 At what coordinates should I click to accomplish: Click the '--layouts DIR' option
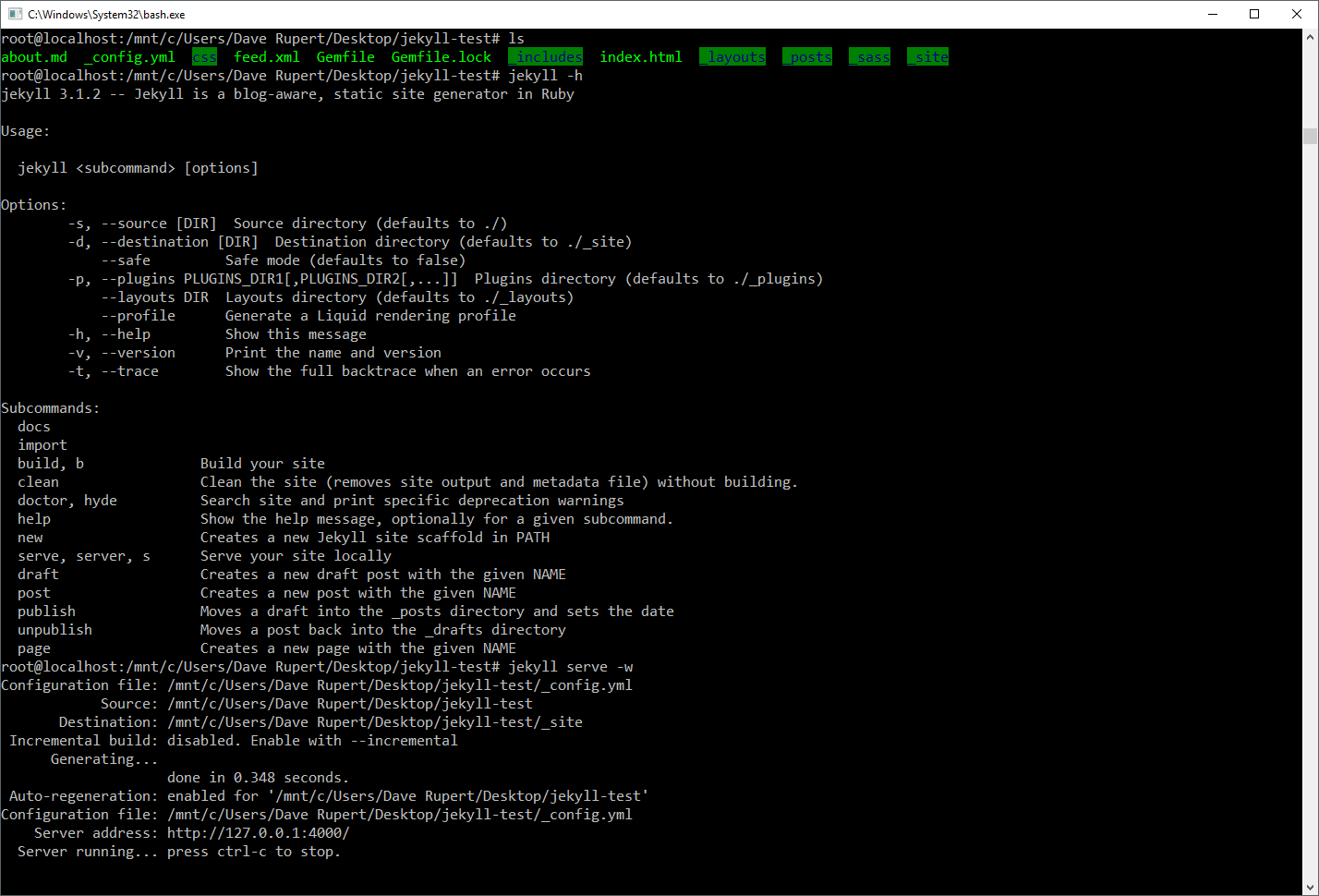pos(155,297)
